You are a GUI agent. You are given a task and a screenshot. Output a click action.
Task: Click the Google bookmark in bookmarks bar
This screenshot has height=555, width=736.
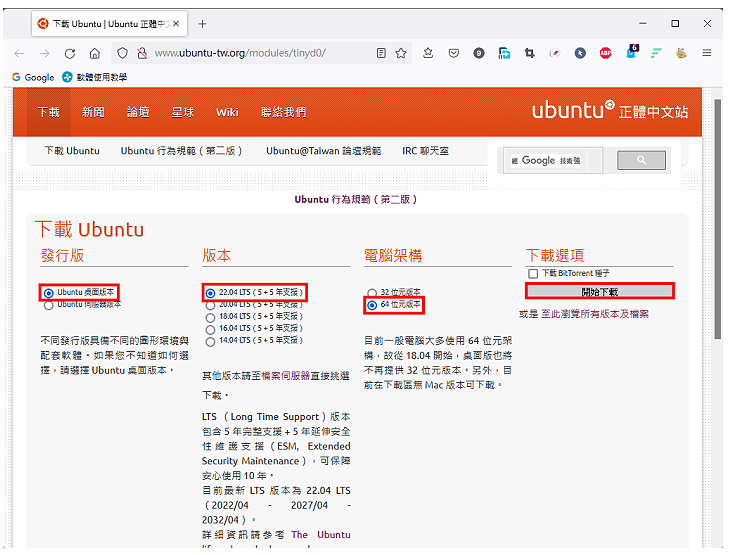33,77
